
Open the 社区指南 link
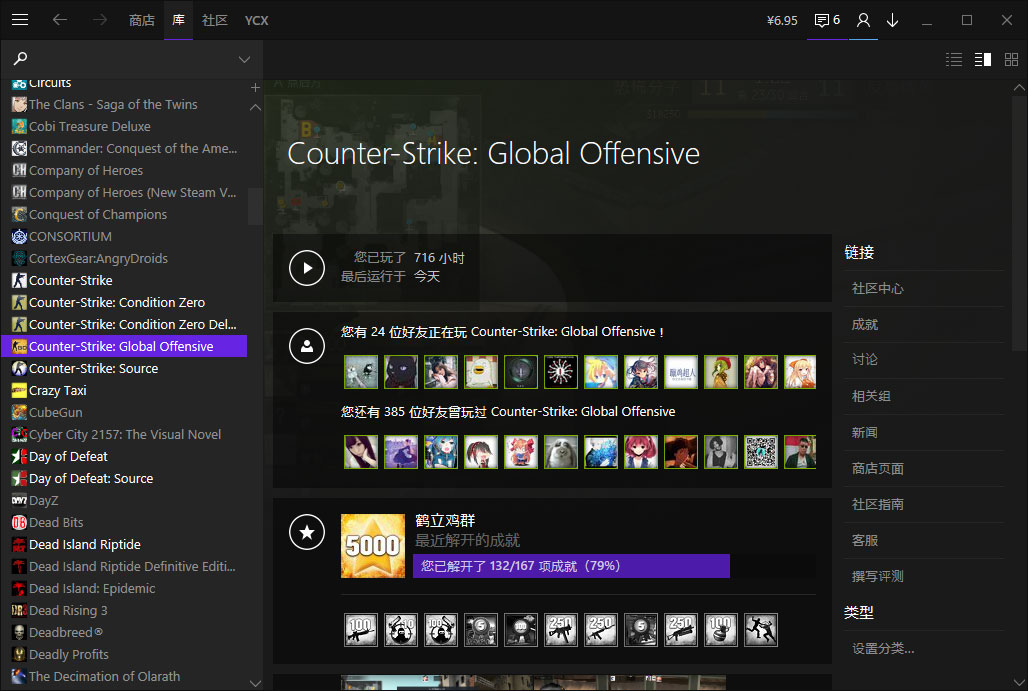pyautogui.click(x=877, y=504)
